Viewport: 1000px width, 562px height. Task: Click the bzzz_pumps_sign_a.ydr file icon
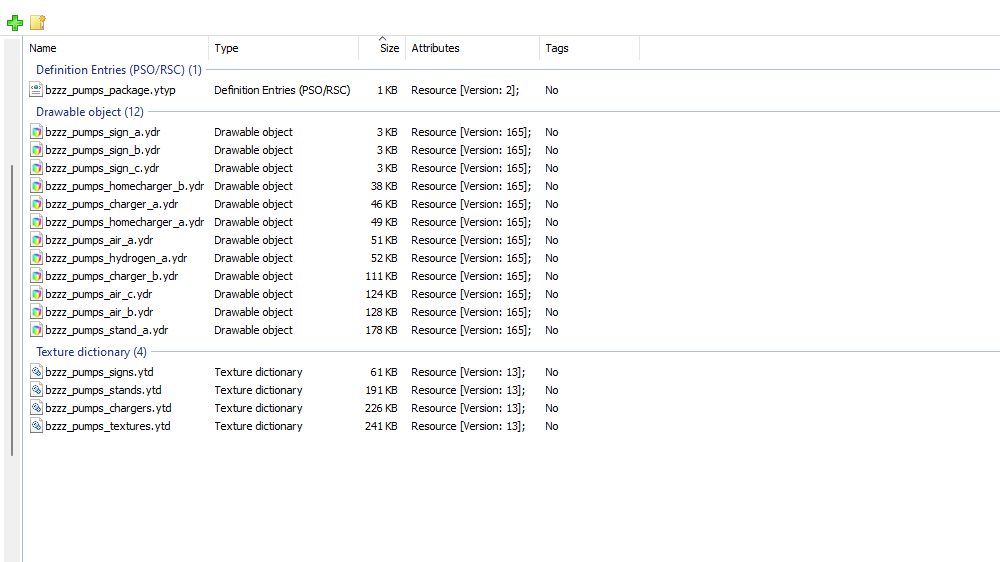pyautogui.click(x=36, y=132)
